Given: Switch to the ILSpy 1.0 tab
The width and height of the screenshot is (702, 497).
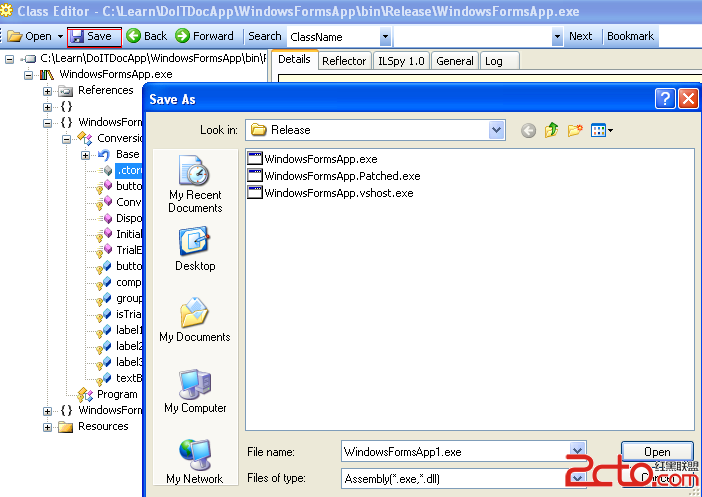Looking at the screenshot, I should 401,61.
